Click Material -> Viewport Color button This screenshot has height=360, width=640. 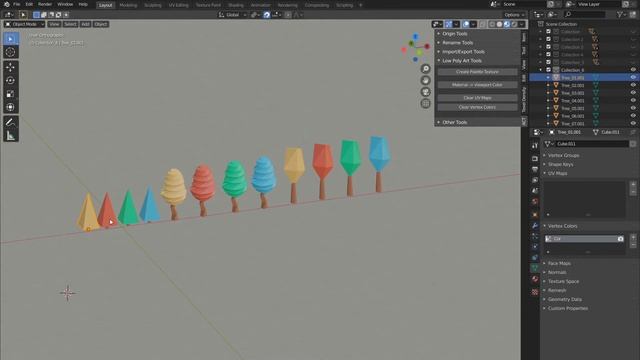pyautogui.click(x=477, y=85)
